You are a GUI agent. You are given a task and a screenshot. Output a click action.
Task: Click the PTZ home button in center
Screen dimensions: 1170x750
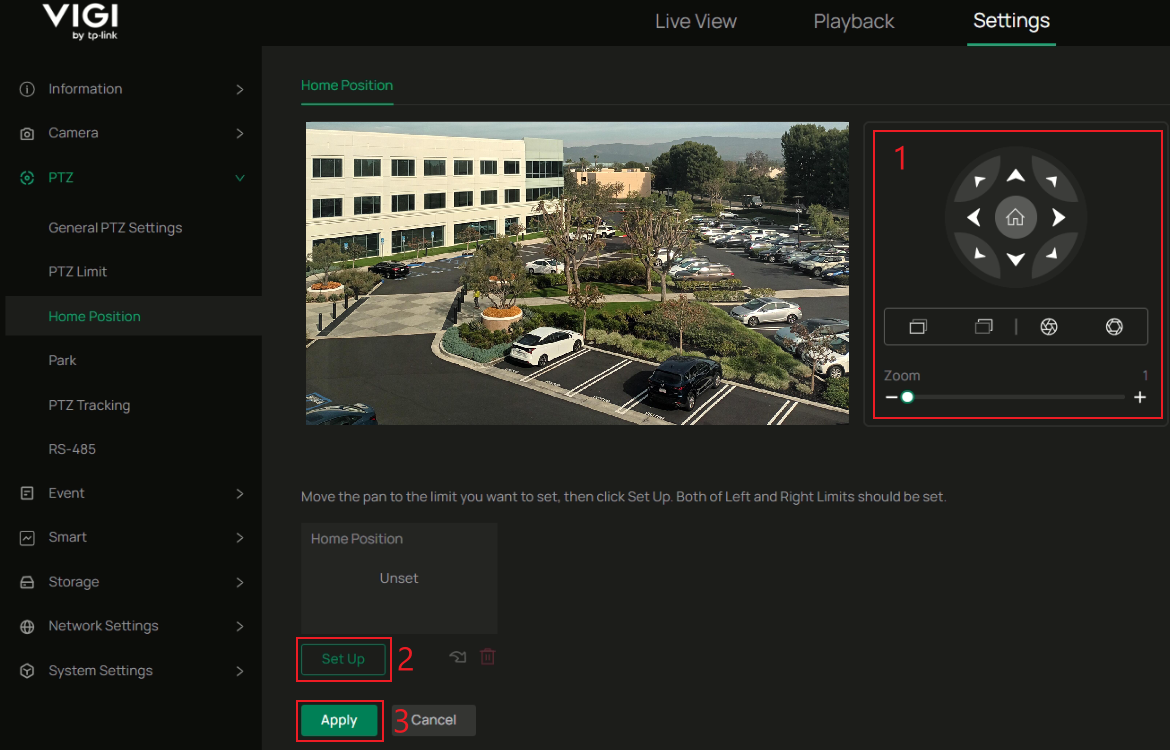click(1015, 217)
